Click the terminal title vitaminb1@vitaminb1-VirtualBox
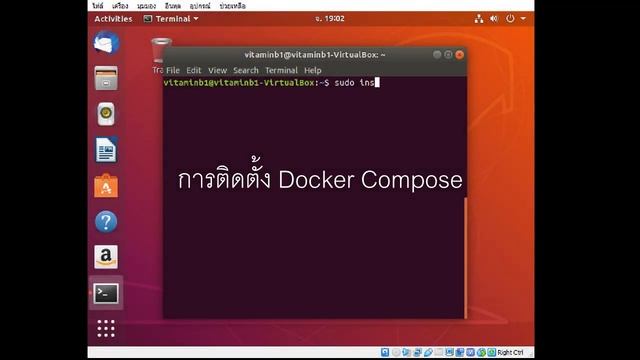The image size is (640, 360). (315, 55)
